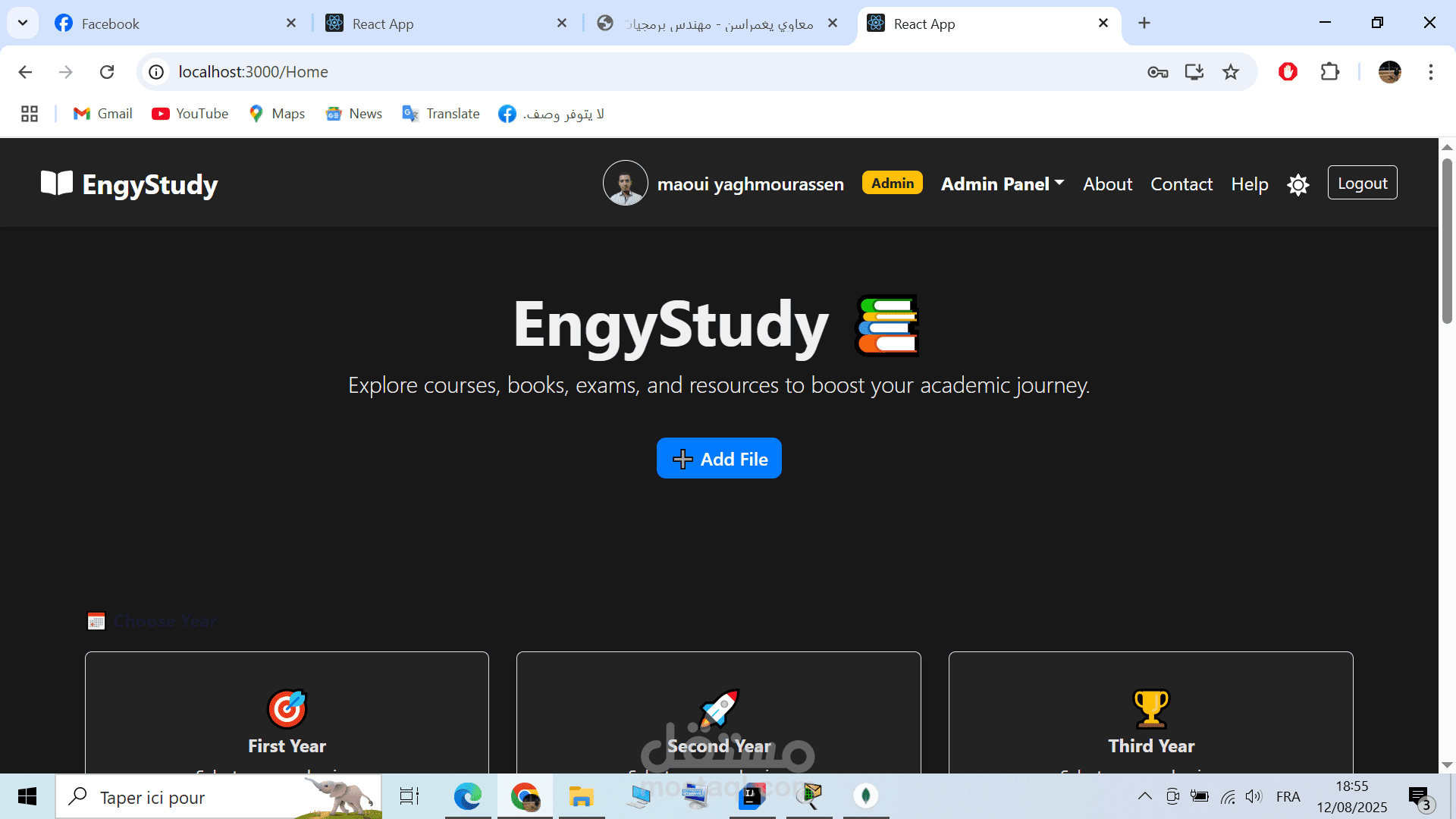
Task: Open the Contact menu item
Action: 1181,184
